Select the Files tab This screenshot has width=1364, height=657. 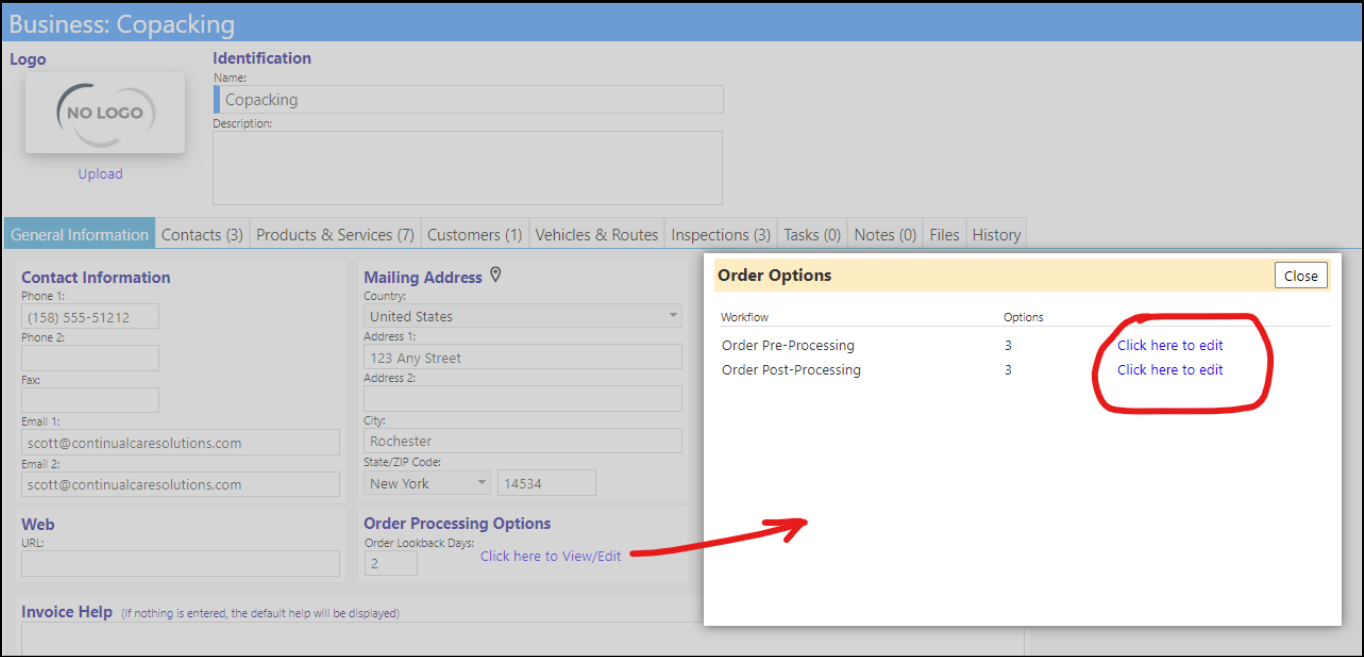pos(944,235)
